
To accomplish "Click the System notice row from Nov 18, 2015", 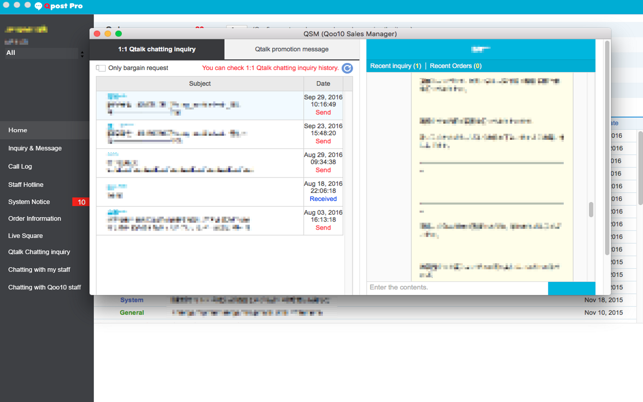I will (365, 300).
